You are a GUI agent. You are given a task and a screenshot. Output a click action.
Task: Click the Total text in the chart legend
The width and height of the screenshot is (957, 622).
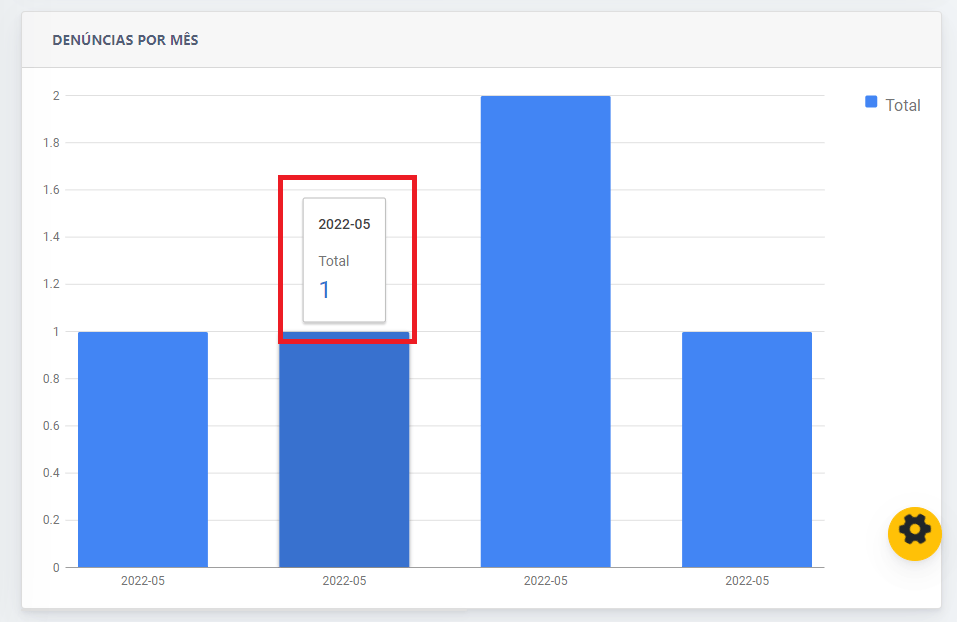(903, 104)
